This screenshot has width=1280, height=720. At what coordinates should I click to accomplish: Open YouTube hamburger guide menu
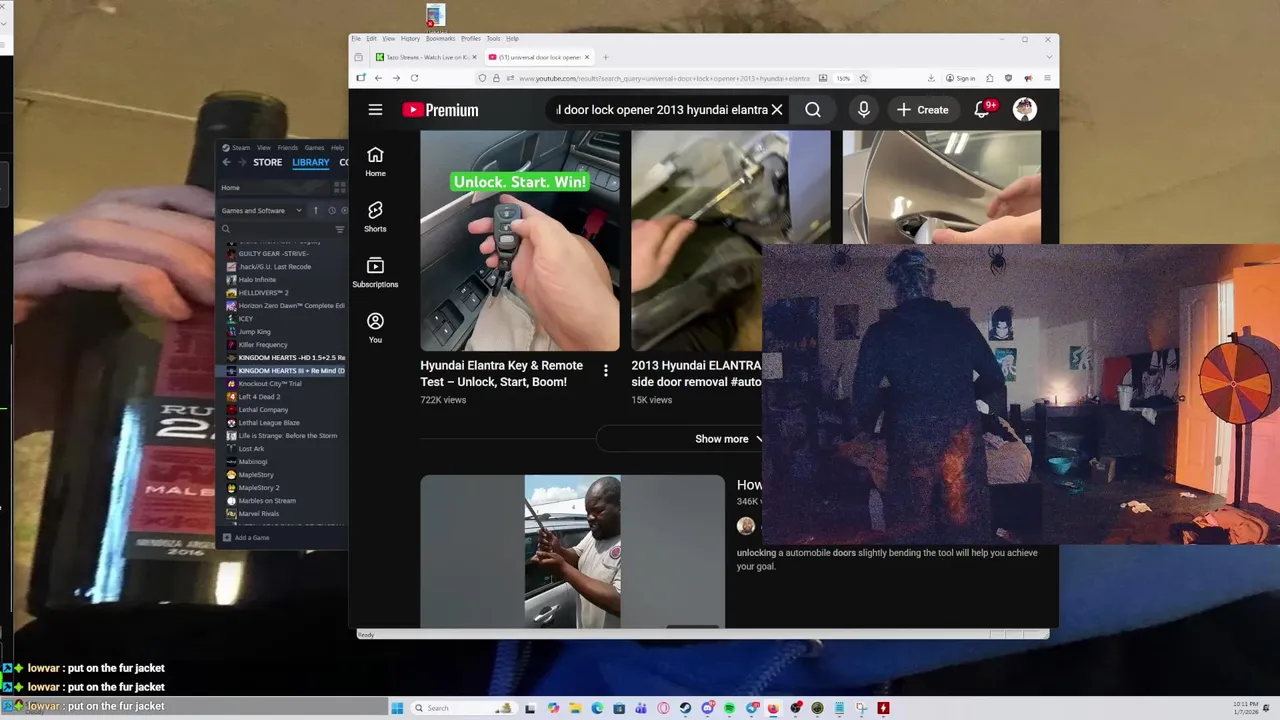[375, 110]
